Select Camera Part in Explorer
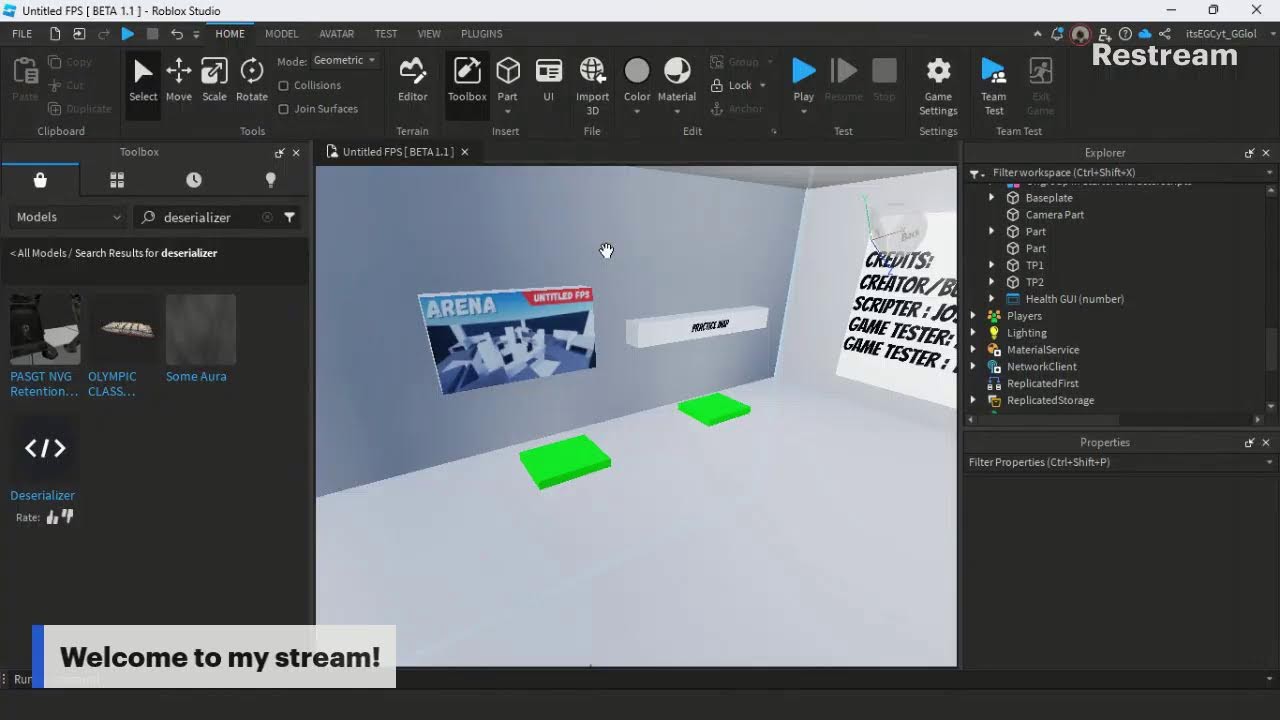 (x=1054, y=215)
